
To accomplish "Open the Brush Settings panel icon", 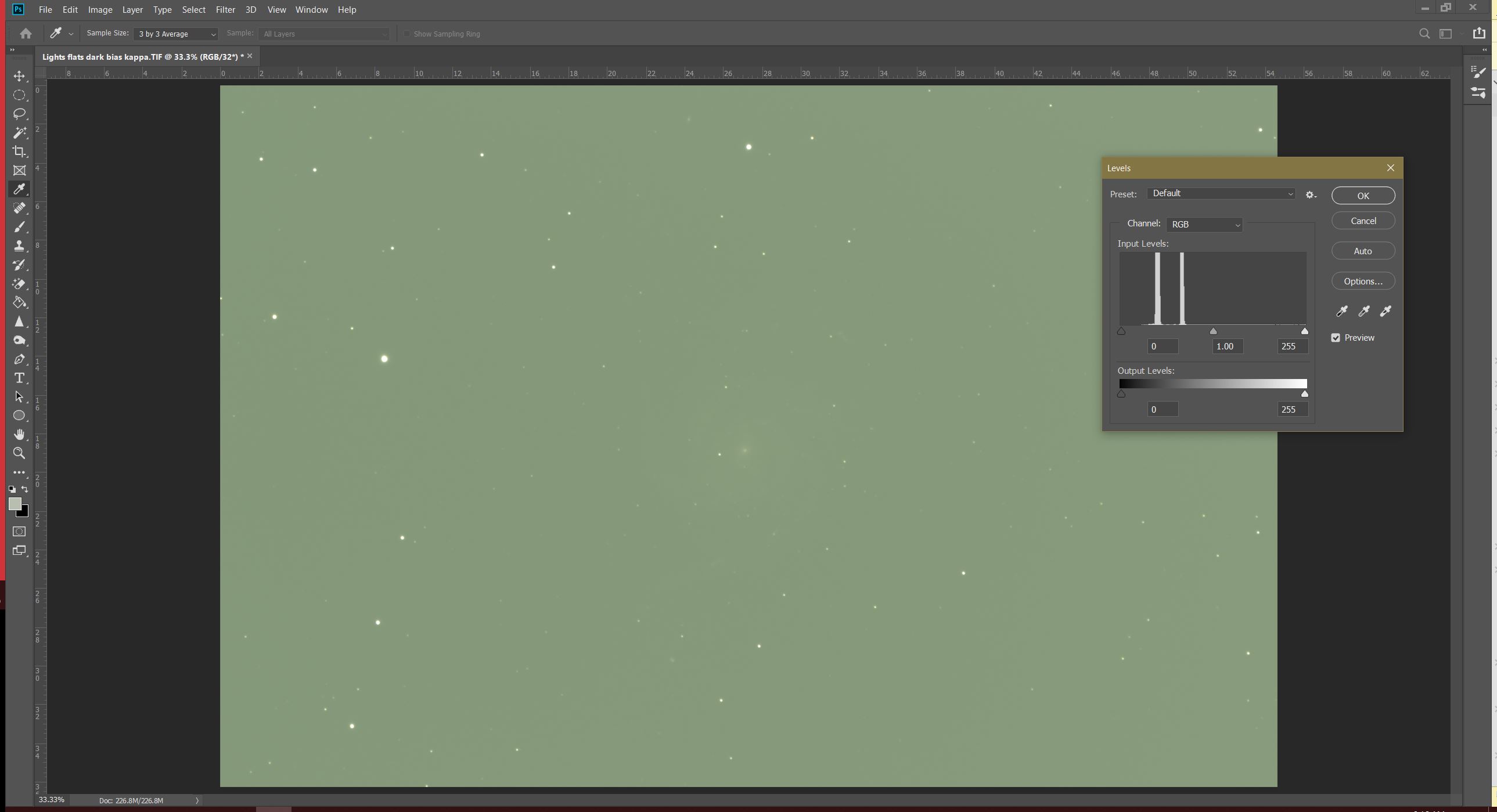I will [1478, 72].
